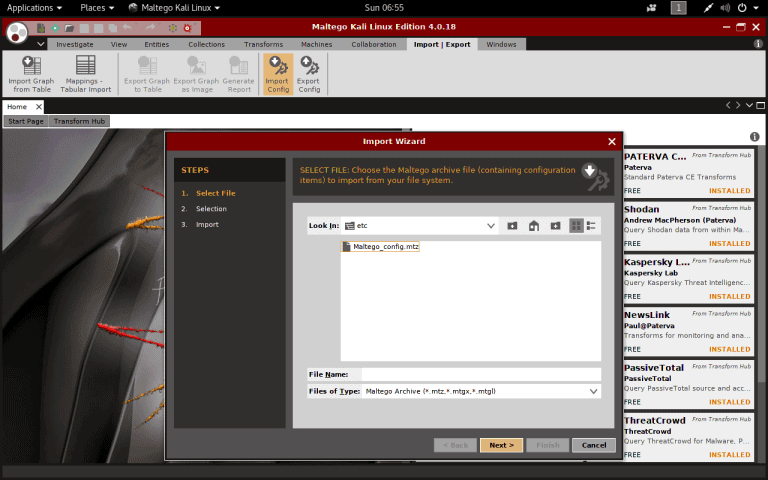Screen dimensions: 768x480
Task: Create new folder in file chooser
Action: click(x=555, y=226)
